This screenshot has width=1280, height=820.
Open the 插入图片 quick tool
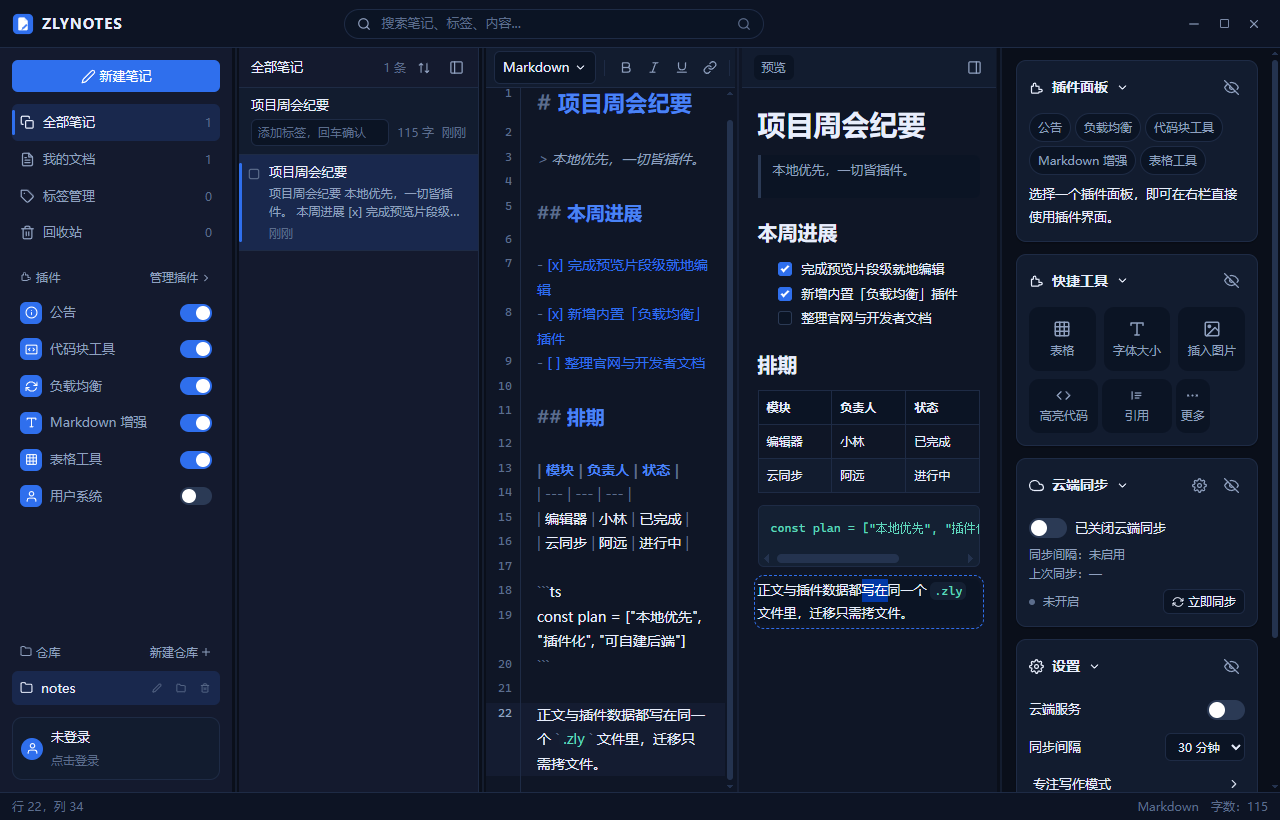coord(1211,339)
